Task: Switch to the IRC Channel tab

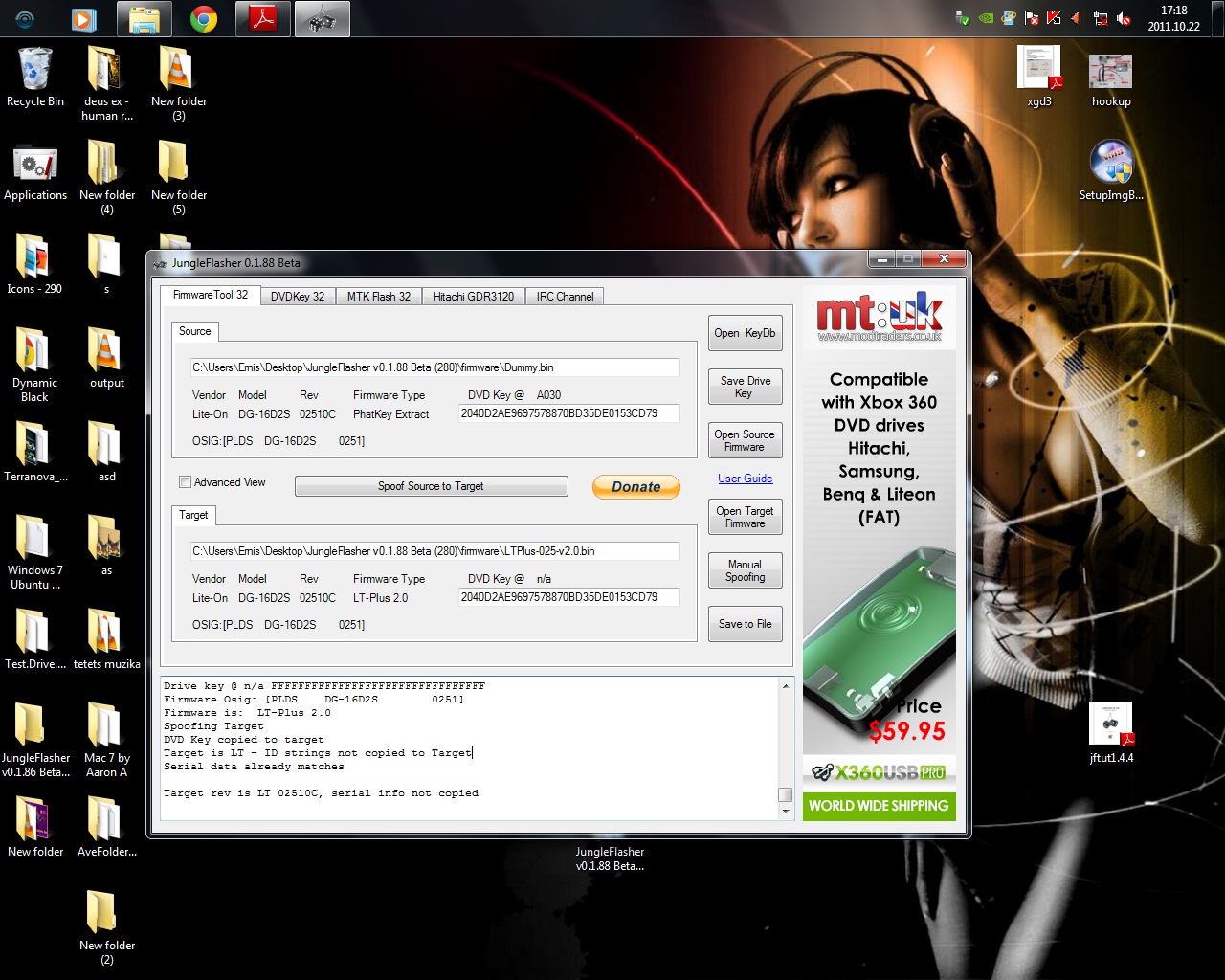Action: tap(565, 297)
